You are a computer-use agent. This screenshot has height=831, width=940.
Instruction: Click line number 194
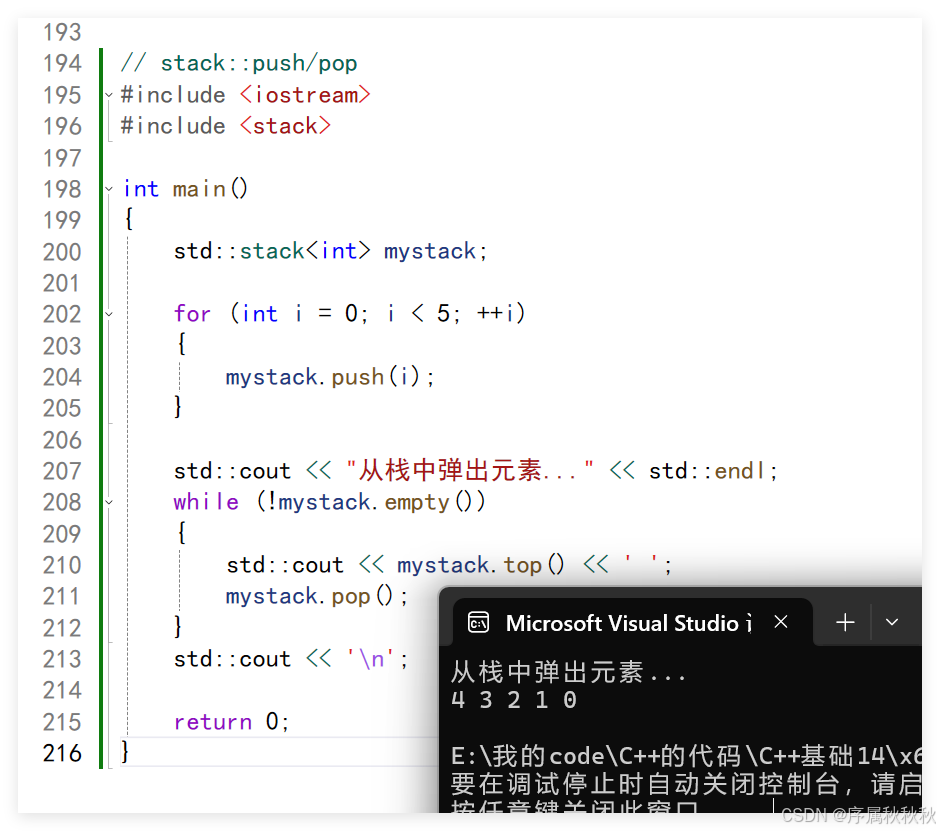point(62,64)
